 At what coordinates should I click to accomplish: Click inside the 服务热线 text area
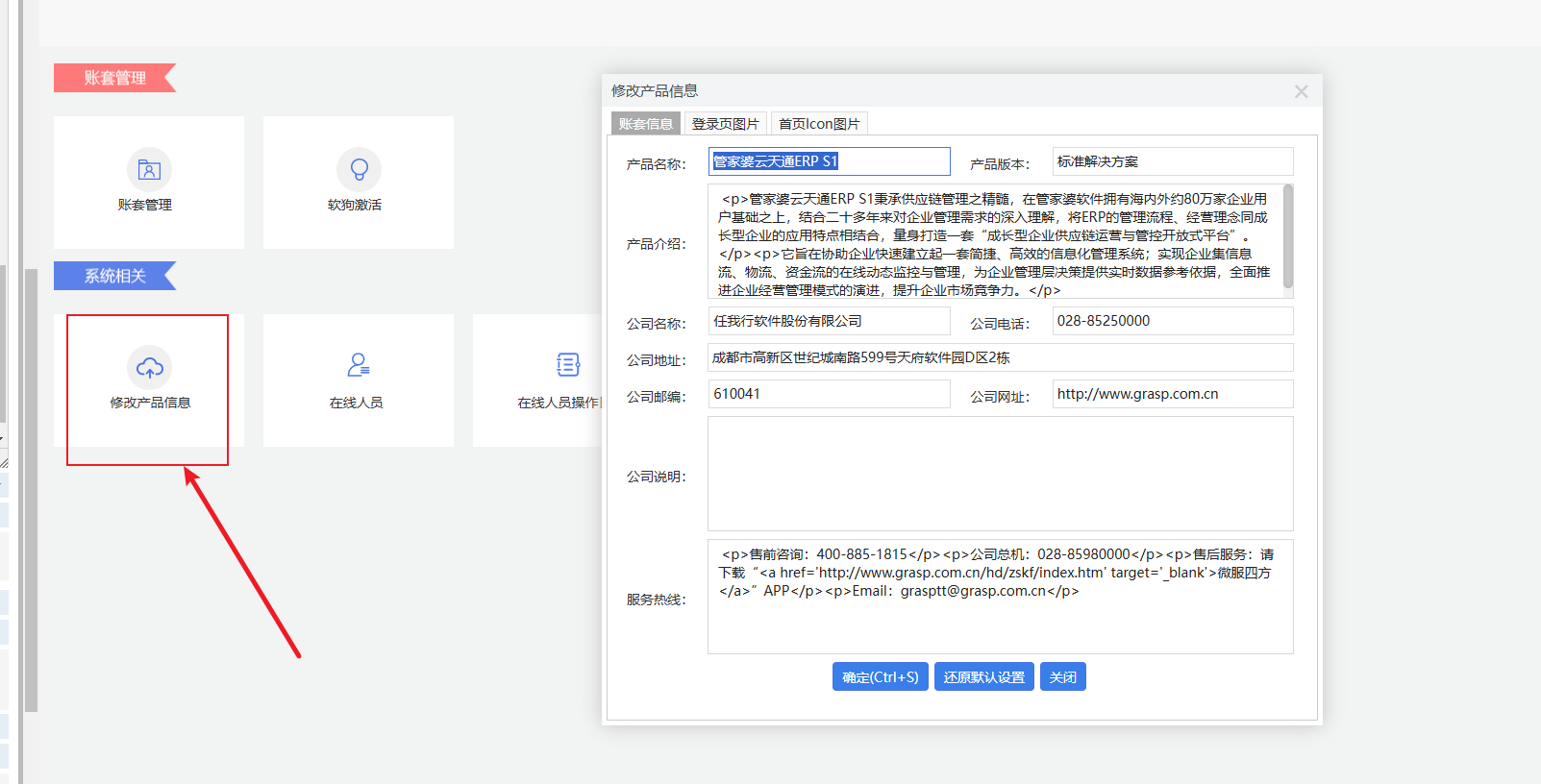[x=1001, y=597]
